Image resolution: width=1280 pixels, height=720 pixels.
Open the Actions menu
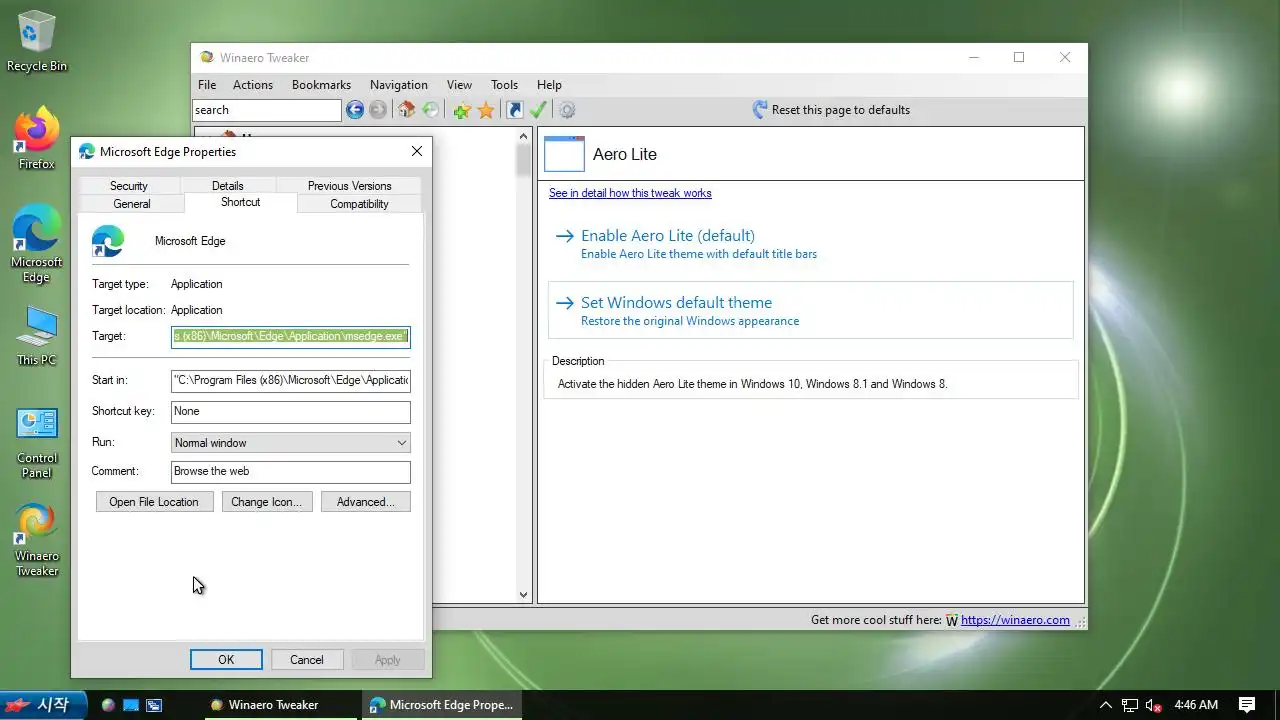(253, 85)
